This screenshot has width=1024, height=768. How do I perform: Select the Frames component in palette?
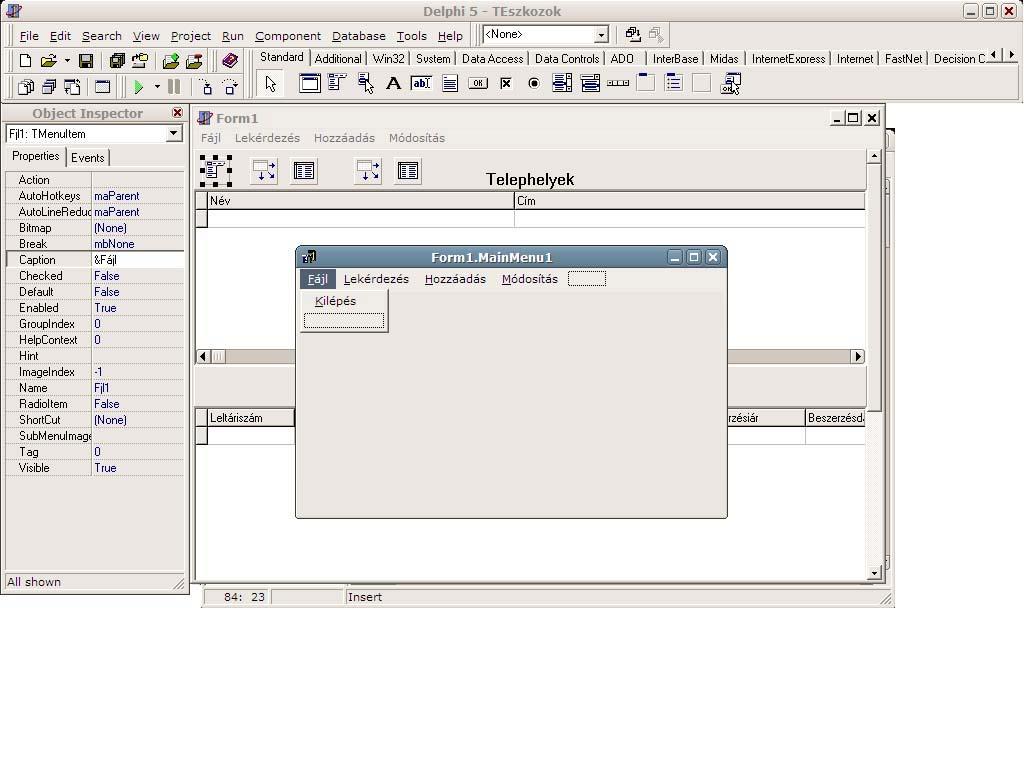(310, 83)
